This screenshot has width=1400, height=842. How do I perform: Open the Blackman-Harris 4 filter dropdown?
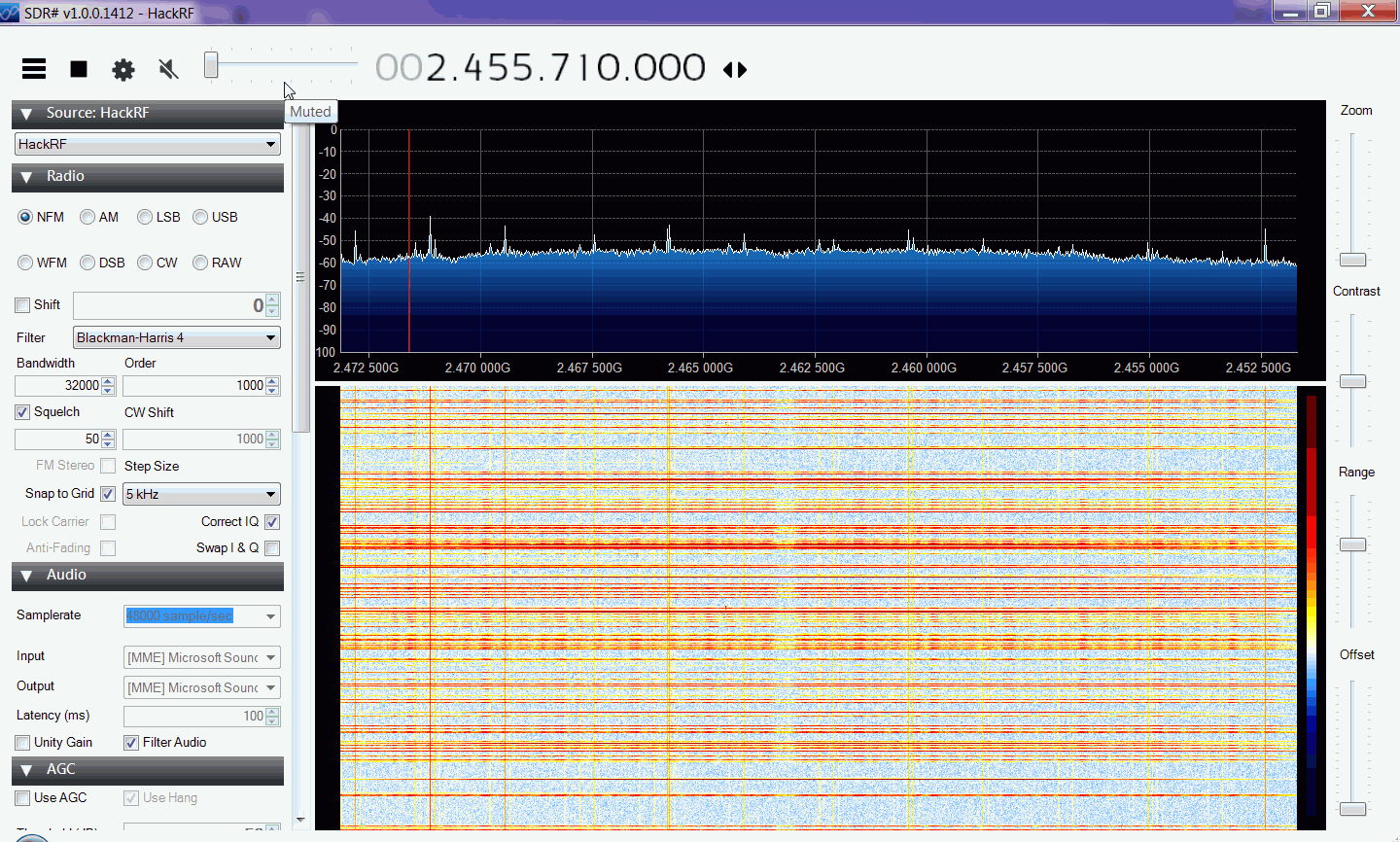click(x=175, y=337)
